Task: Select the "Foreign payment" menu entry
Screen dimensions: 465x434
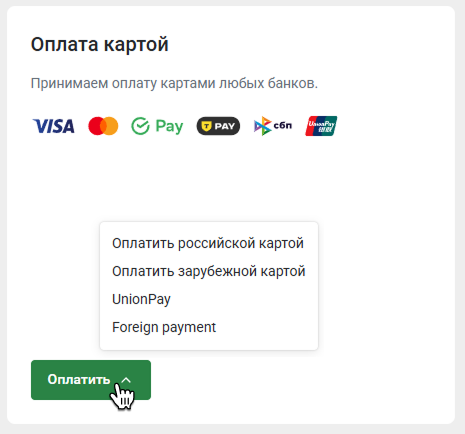Action: (164, 327)
